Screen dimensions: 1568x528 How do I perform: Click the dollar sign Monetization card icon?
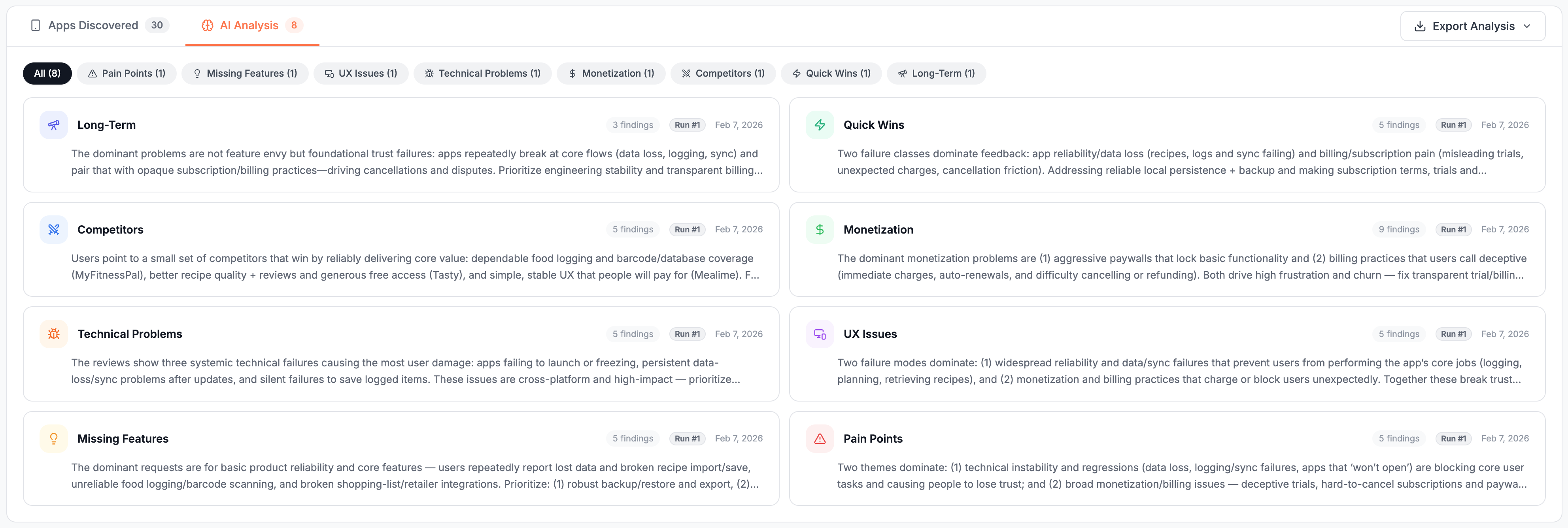(x=819, y=229)
